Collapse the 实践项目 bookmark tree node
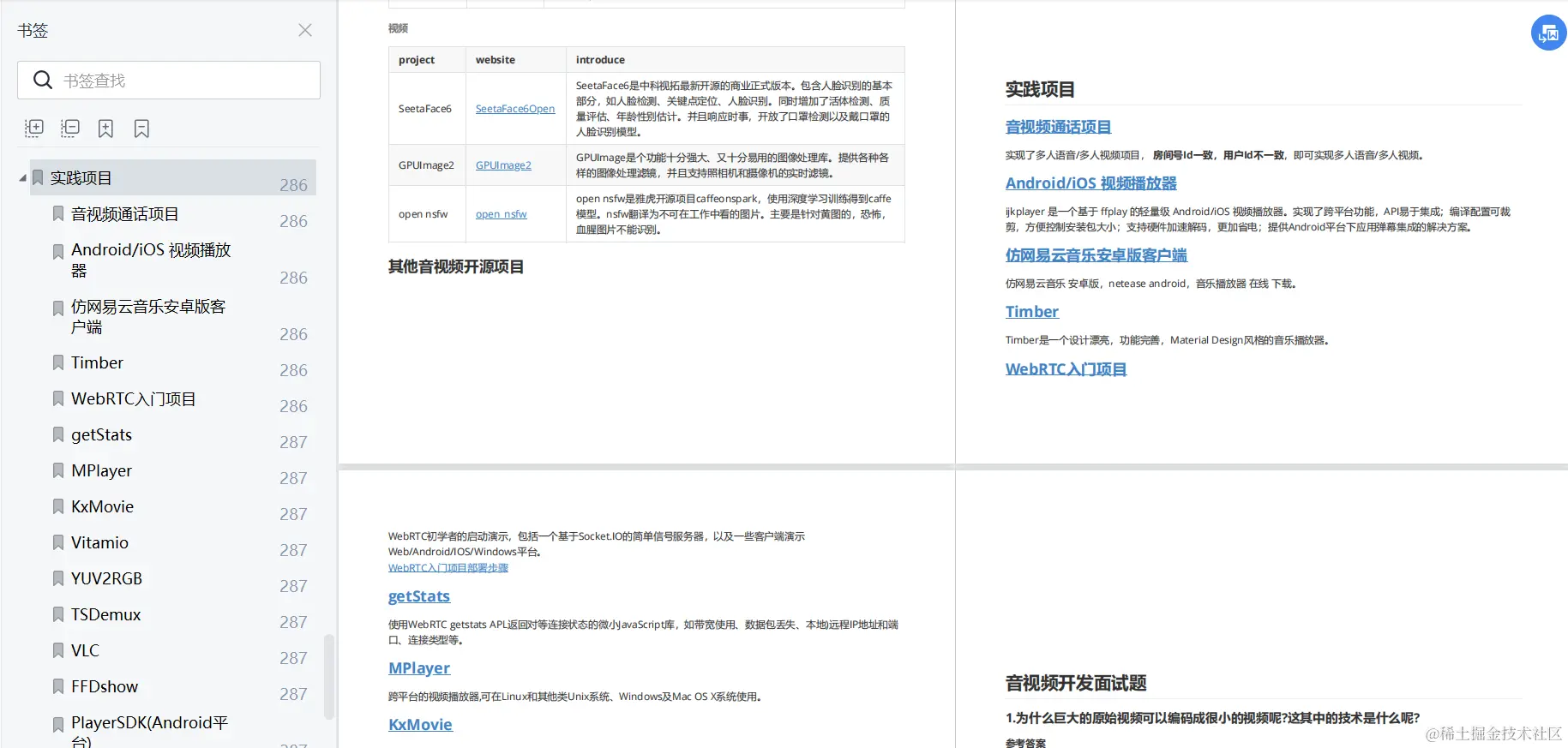Viewport: 1568px width, 748px height. [x=22, y=177]
